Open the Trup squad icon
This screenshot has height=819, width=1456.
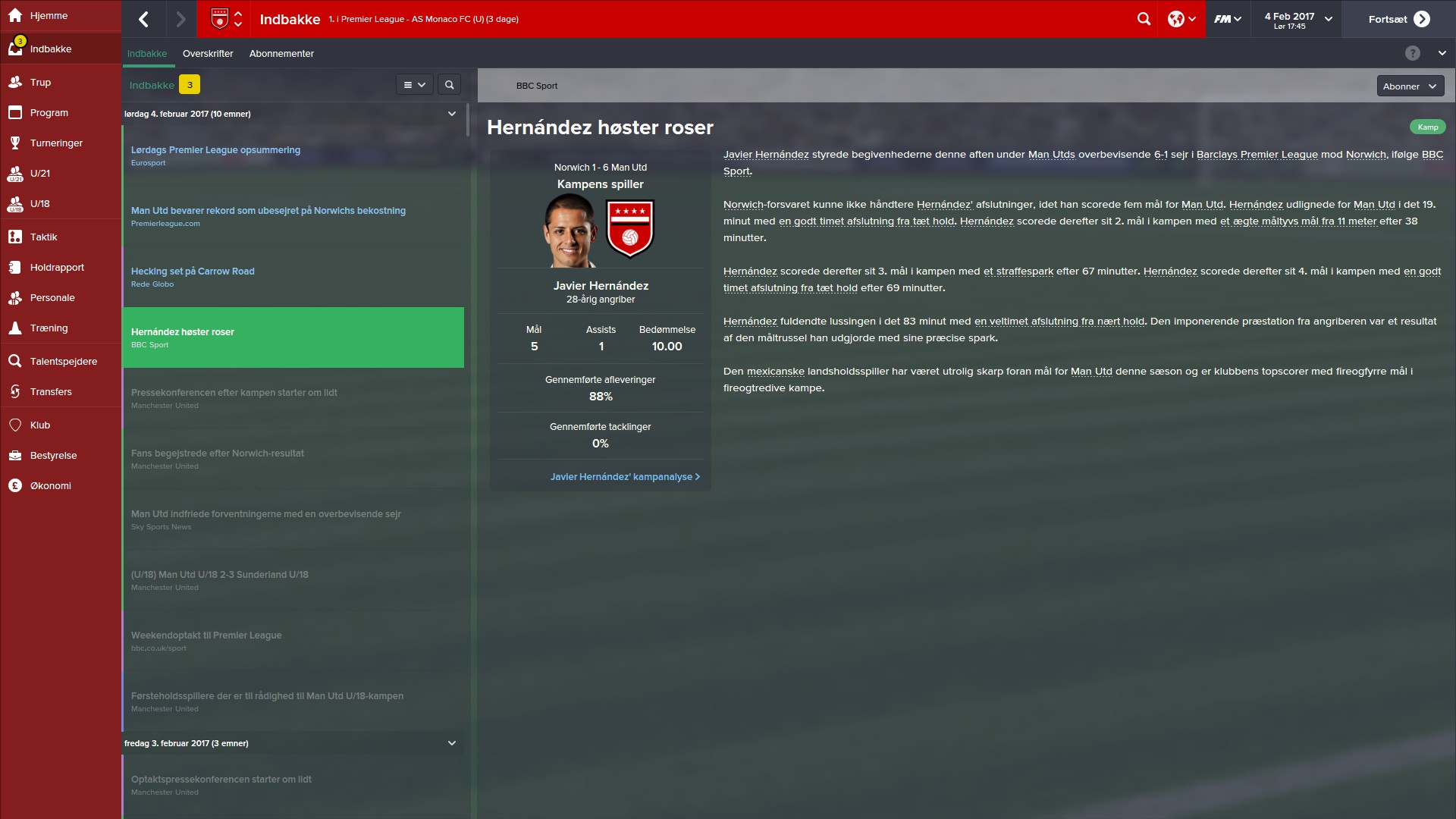click(x=15, y=82)
